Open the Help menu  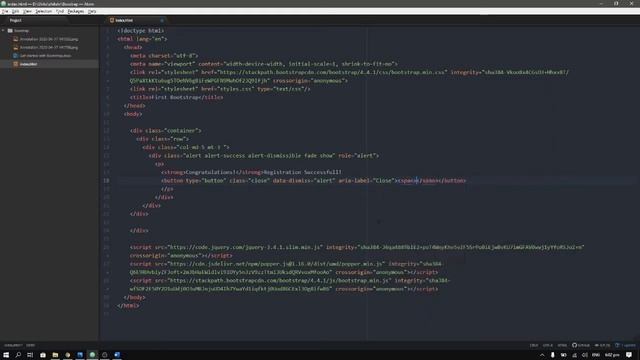tap(92, 11)
